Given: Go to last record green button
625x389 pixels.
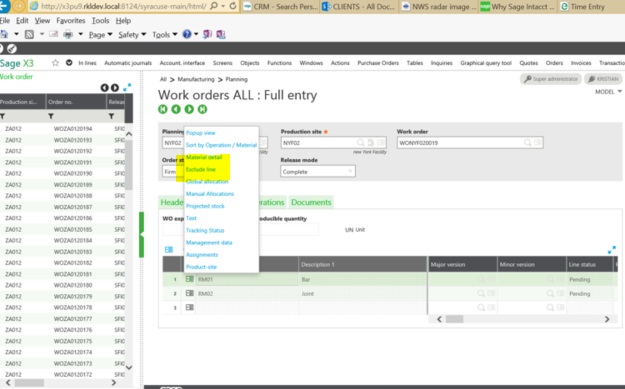Looking at the screenshot, I should click(202, 109).
